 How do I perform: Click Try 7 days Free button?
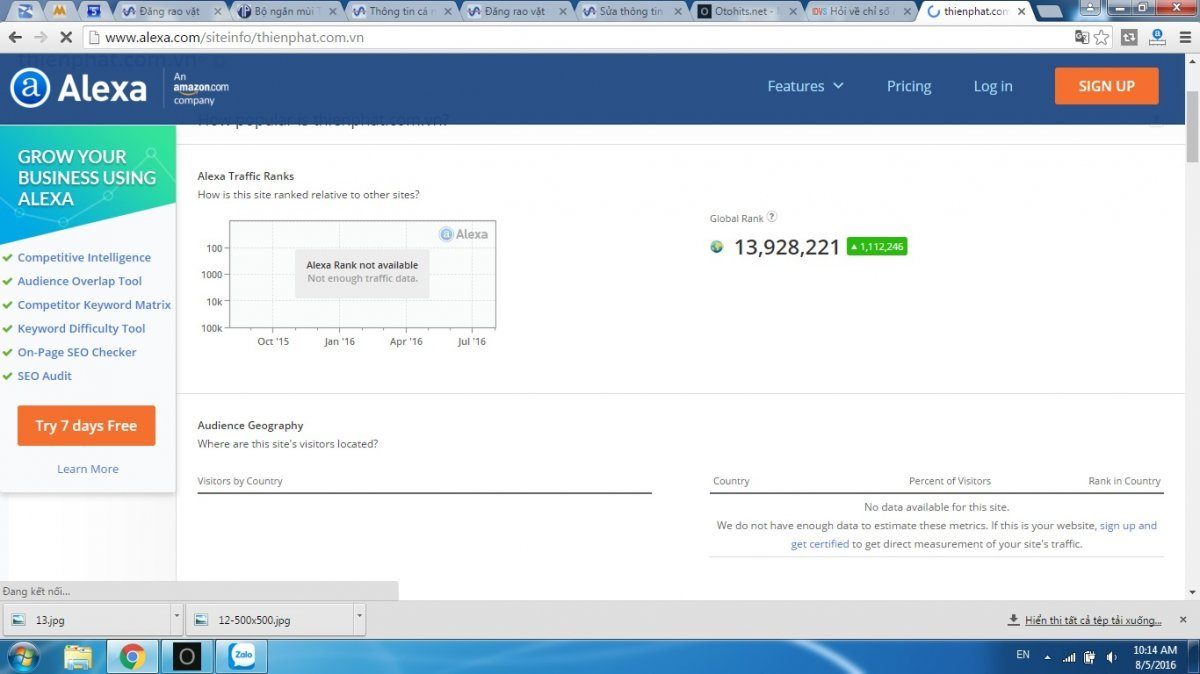tap(86, 426)
